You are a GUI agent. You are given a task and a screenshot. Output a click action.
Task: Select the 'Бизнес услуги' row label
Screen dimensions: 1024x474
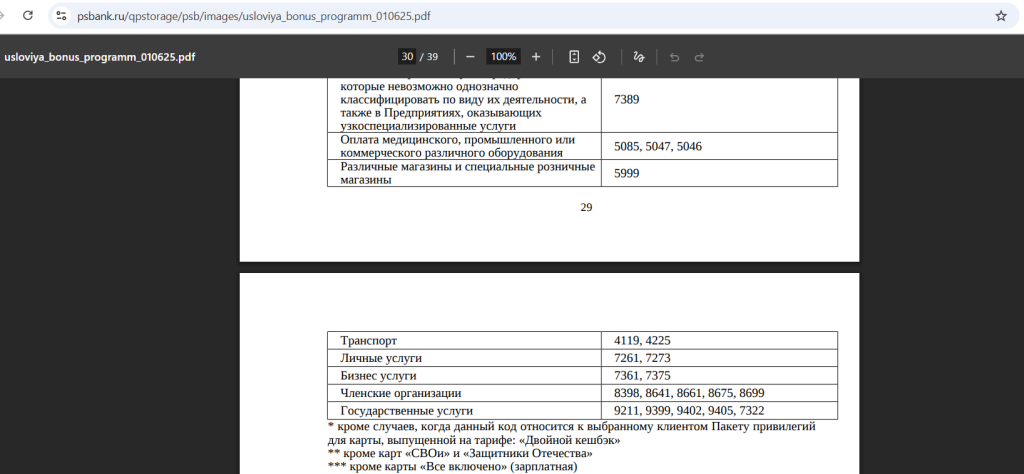pyautogui.click(x=378, y=376)
